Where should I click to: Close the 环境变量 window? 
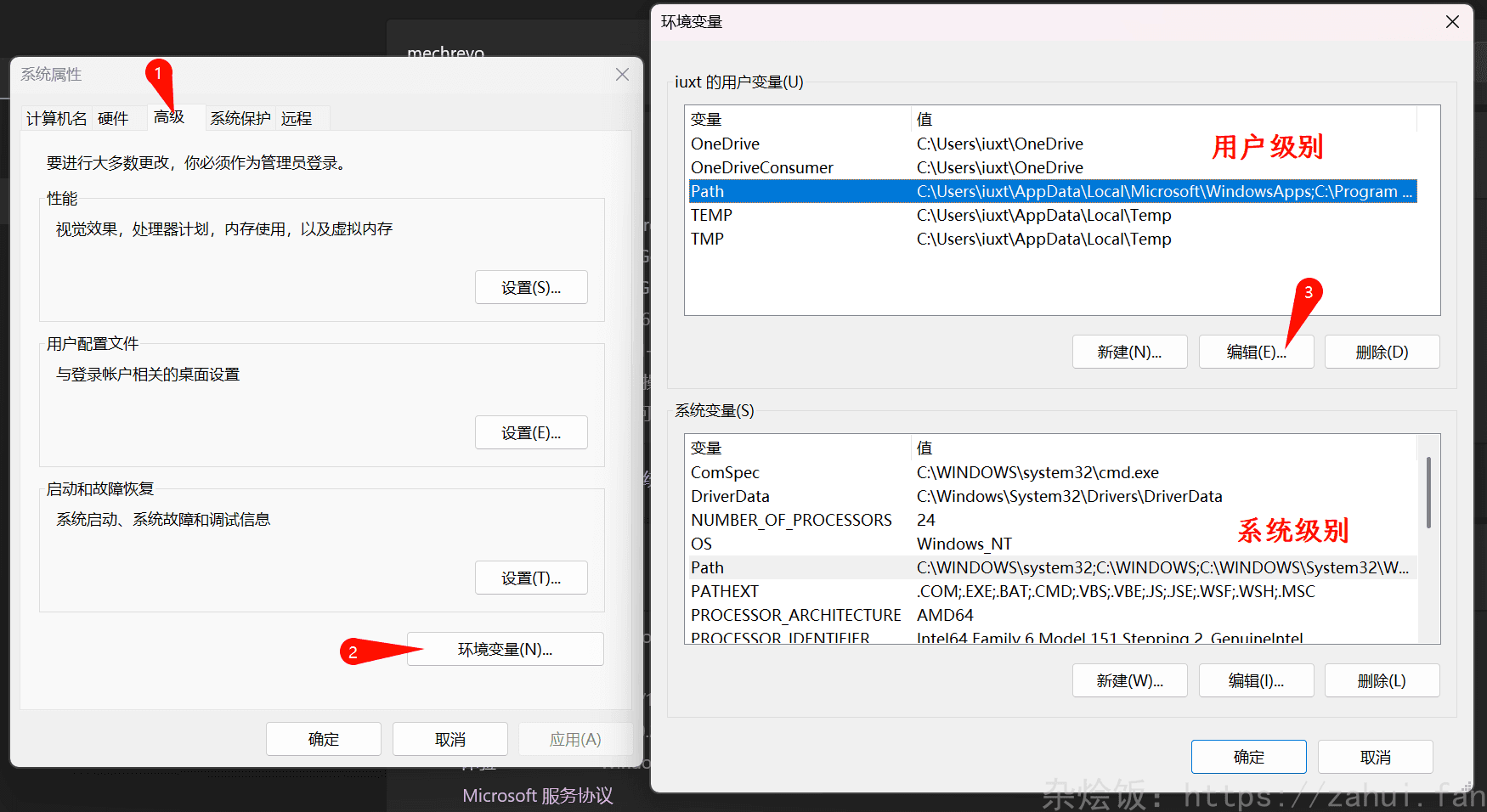tap(1452, 22)
